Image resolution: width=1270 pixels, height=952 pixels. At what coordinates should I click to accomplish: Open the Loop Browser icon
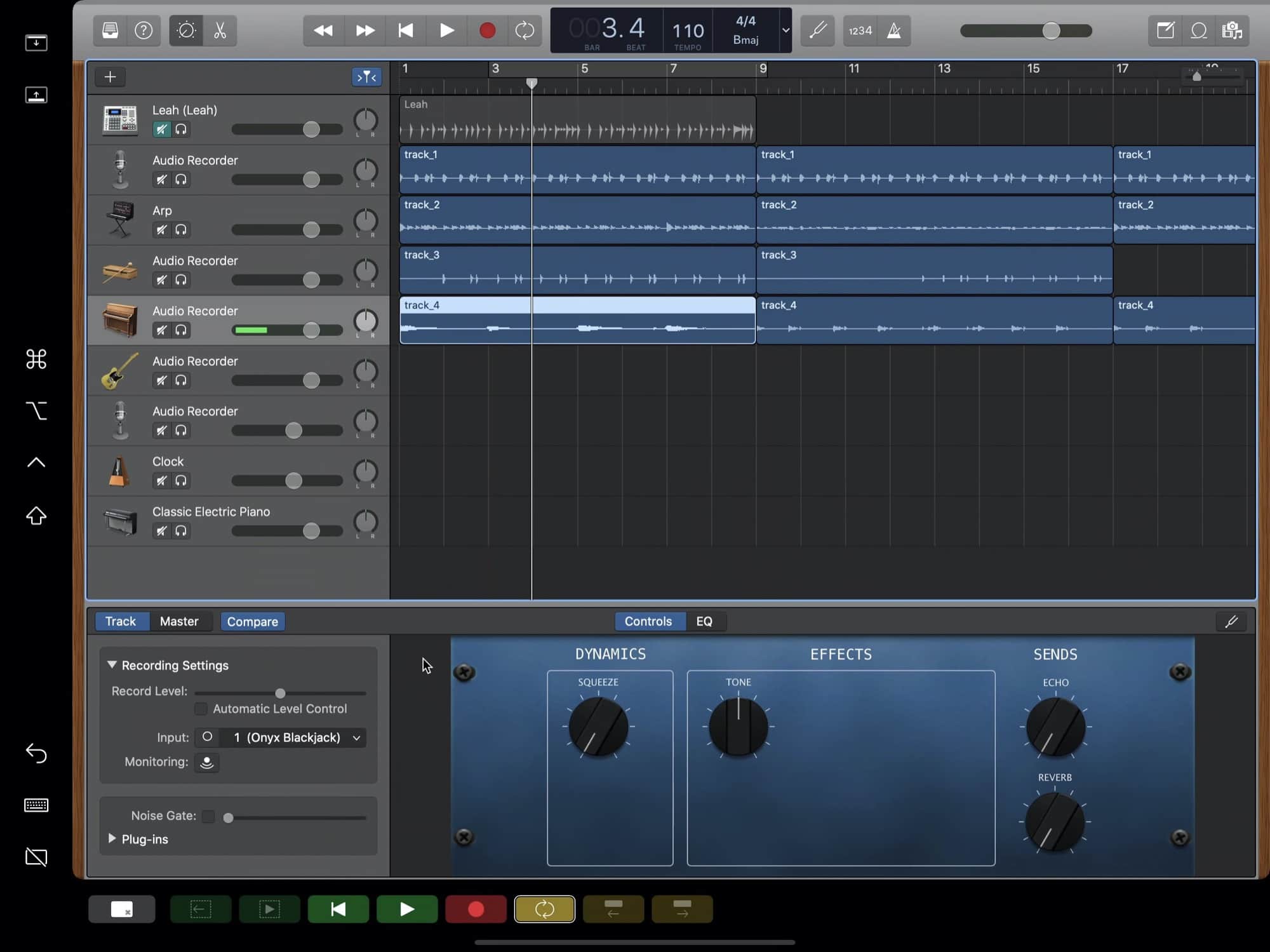[x=1198, y=30]
